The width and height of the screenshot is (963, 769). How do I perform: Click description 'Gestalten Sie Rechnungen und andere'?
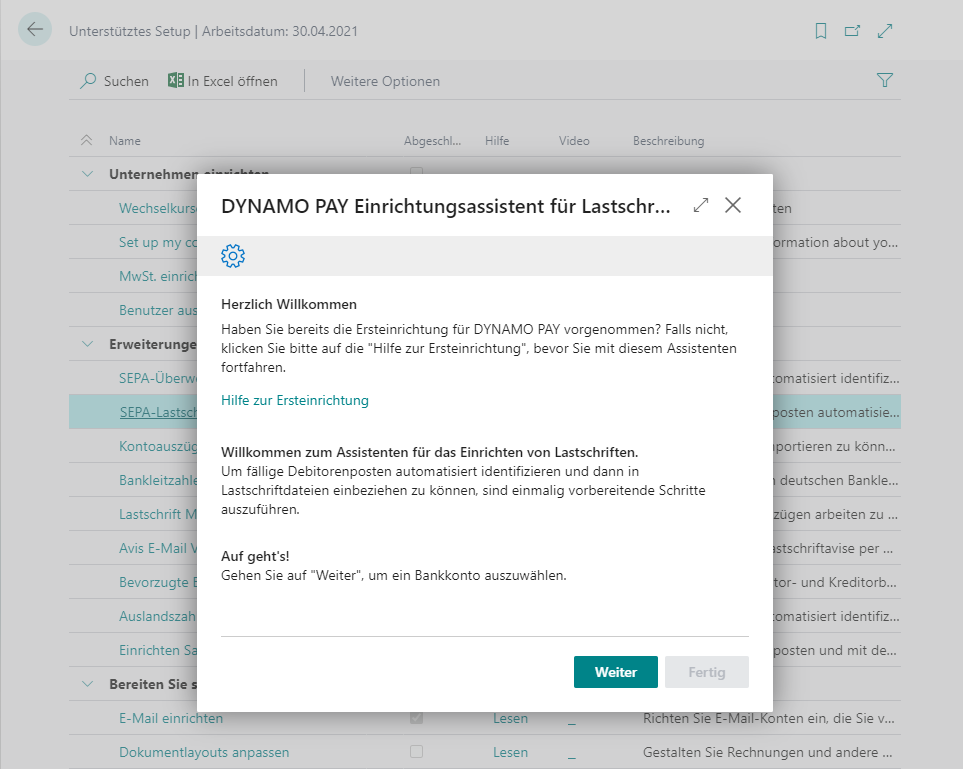pyautogui.click(x=767, y=752)
